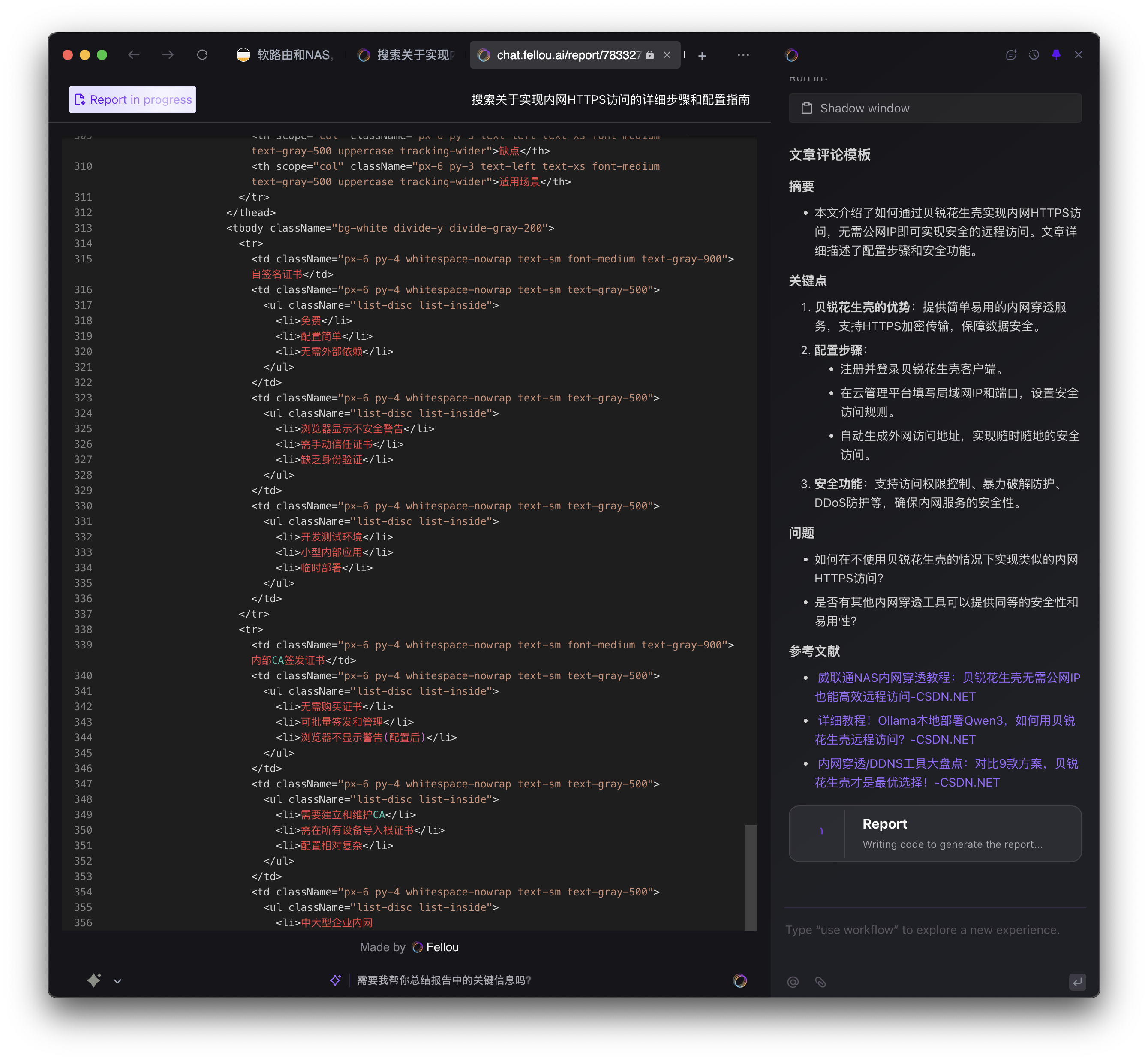Image resolution: width=1148 pixels, height=1061 pixels.
Task: Close the side panel with X
Action: point(1079,54)
